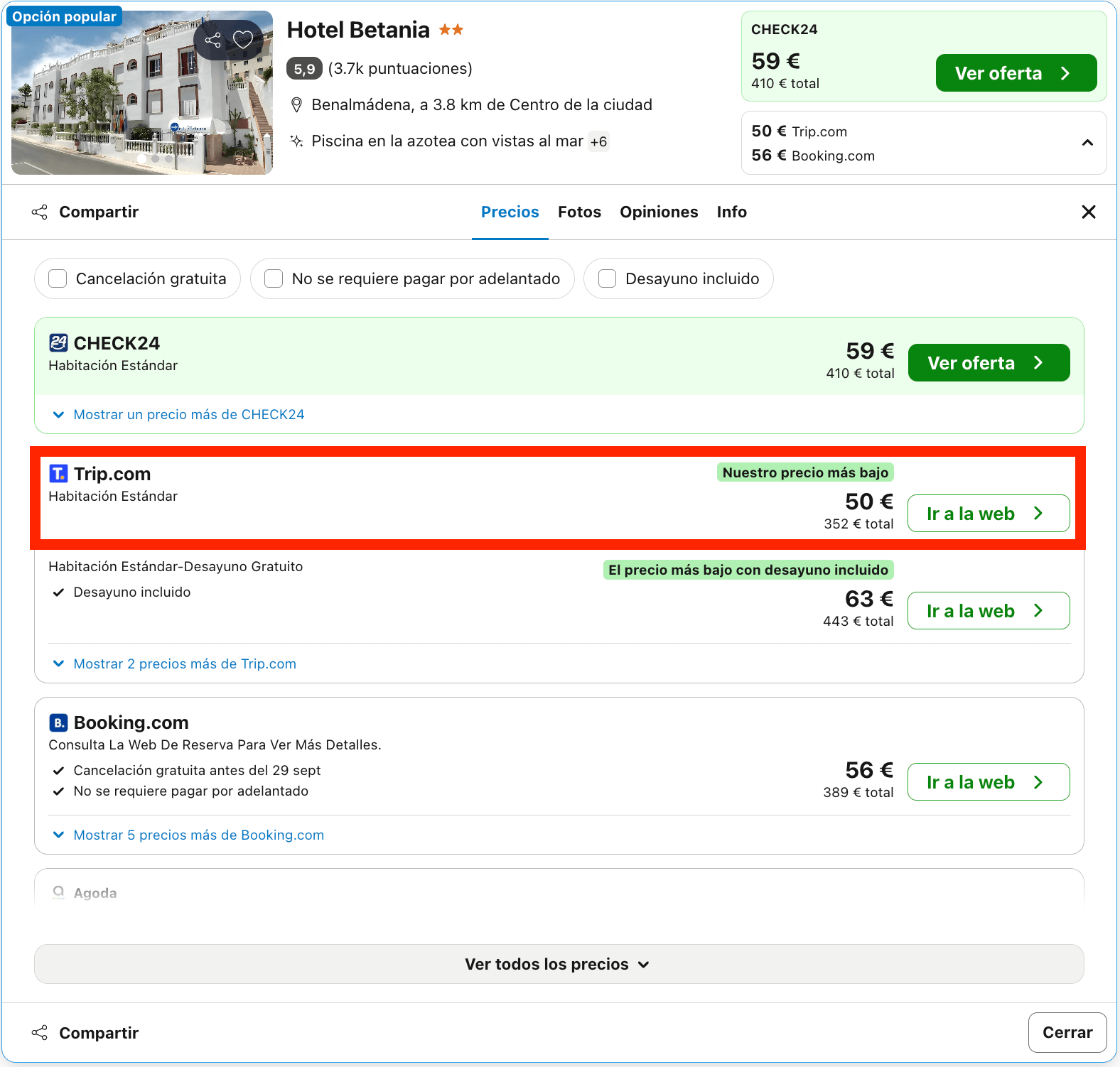The height and width of the screenshot is (1067, 1120).
Task: Click the Compartir button beside Cerrar
Action: [85, 1033]
